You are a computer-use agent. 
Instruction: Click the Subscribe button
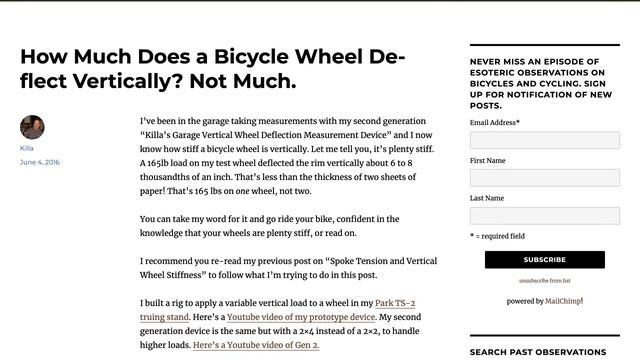[x=544, y=260]
